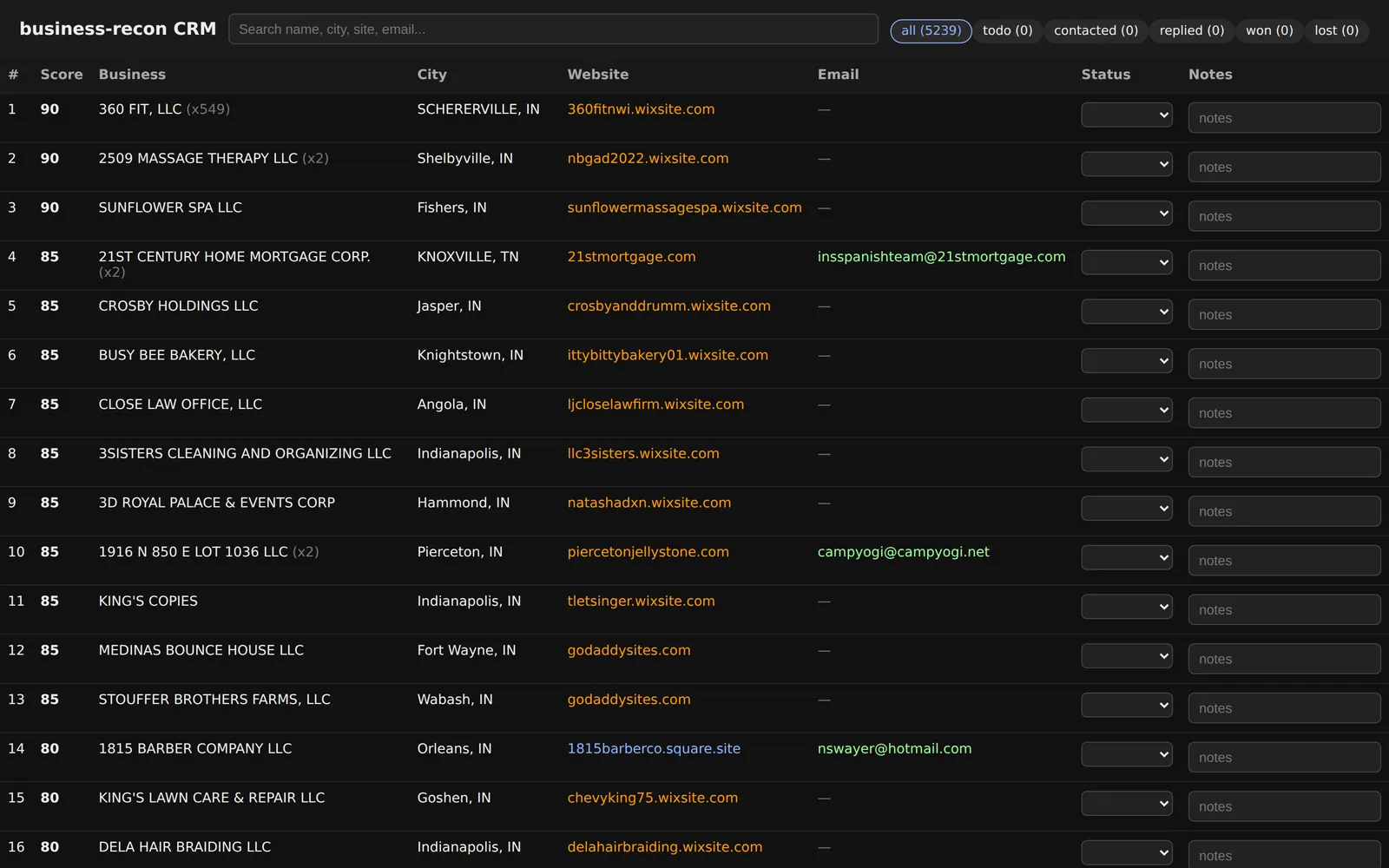Open status dropdown for BUSY BEE BAKERY

coord(1127,361)
